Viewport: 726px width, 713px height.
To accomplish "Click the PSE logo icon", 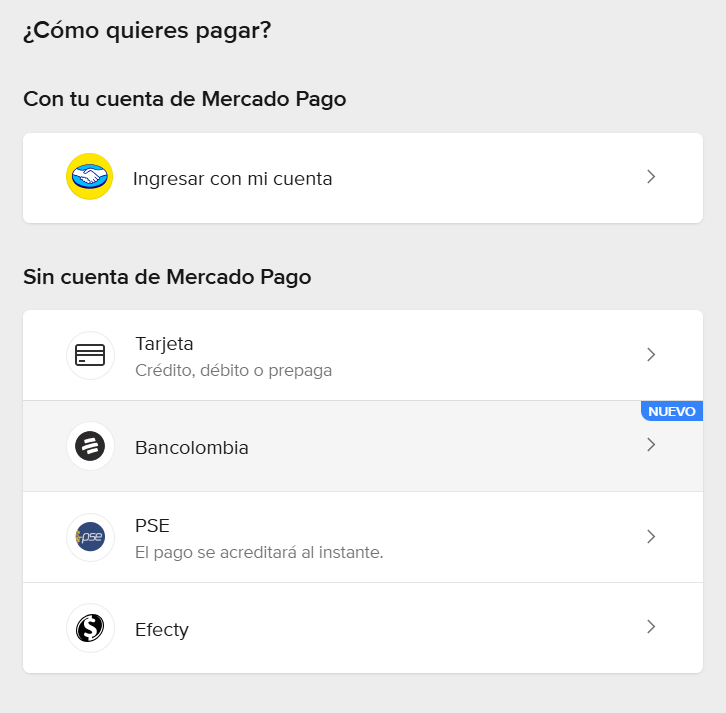I will click(x=90, y=537).
